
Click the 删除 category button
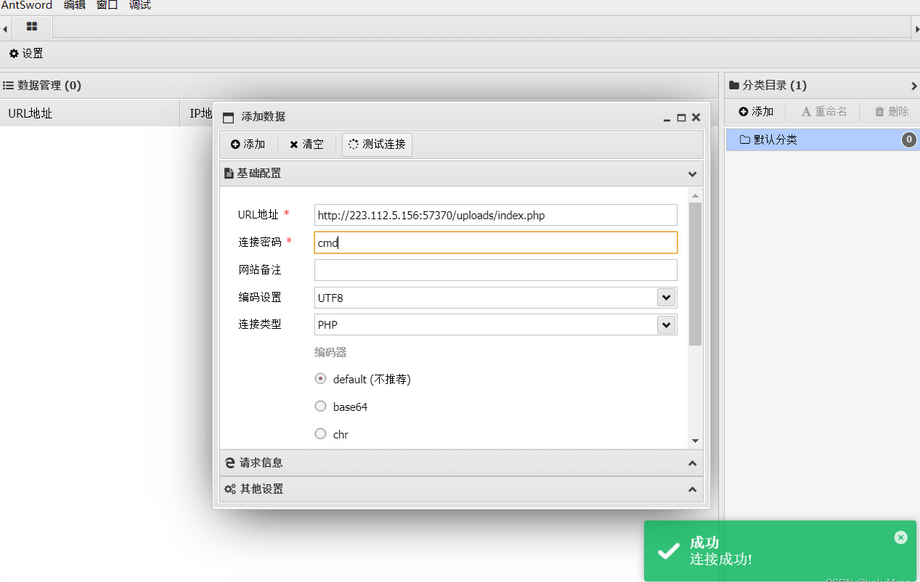click(892, 111)
